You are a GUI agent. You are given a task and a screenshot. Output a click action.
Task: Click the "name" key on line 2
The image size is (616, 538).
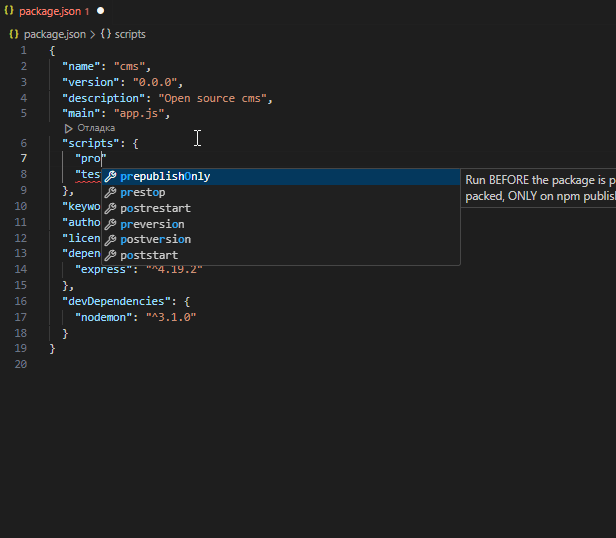[x=81, y=66]
